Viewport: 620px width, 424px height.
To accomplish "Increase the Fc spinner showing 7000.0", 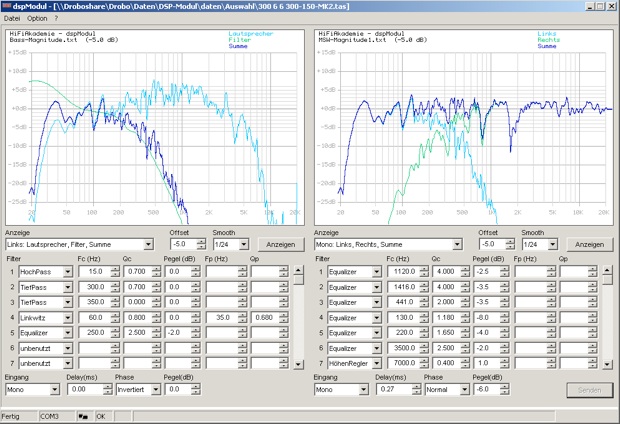I will 422,359.
